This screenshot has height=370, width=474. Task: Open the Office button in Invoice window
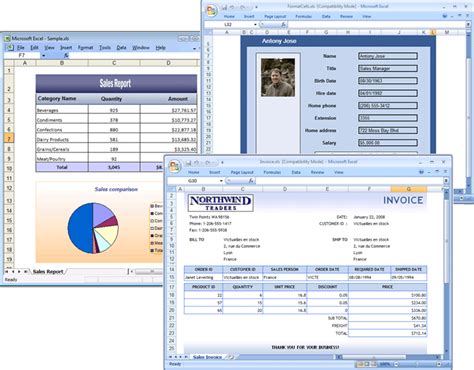(x=174, y=166)
